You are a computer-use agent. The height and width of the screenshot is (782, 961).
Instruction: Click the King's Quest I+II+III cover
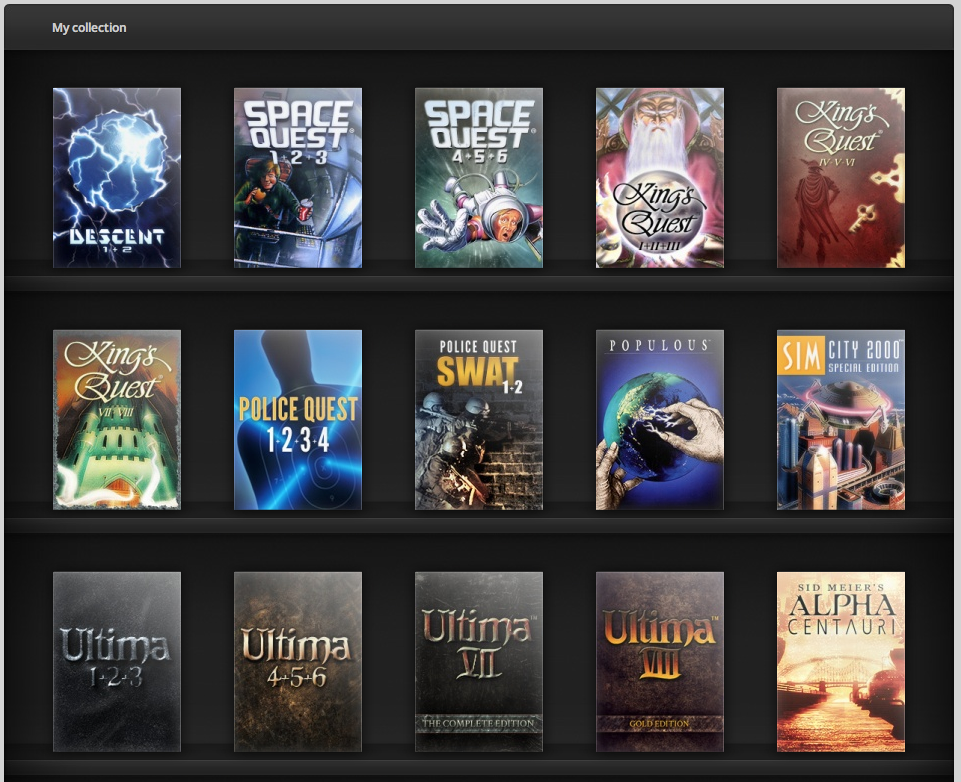659,178
